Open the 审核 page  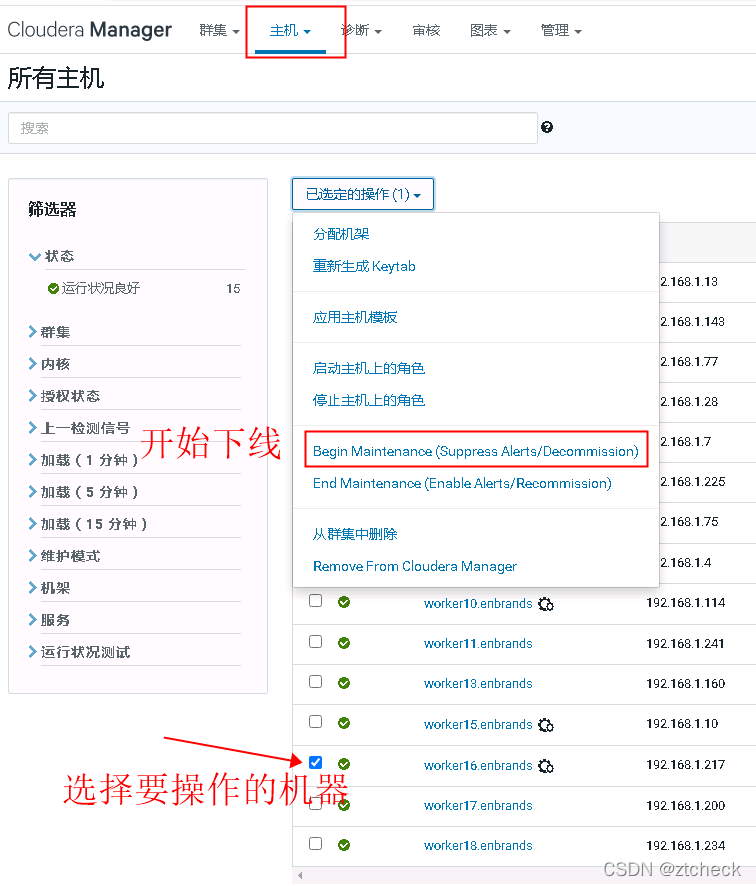pyautogui.click(x=426, y=31)
